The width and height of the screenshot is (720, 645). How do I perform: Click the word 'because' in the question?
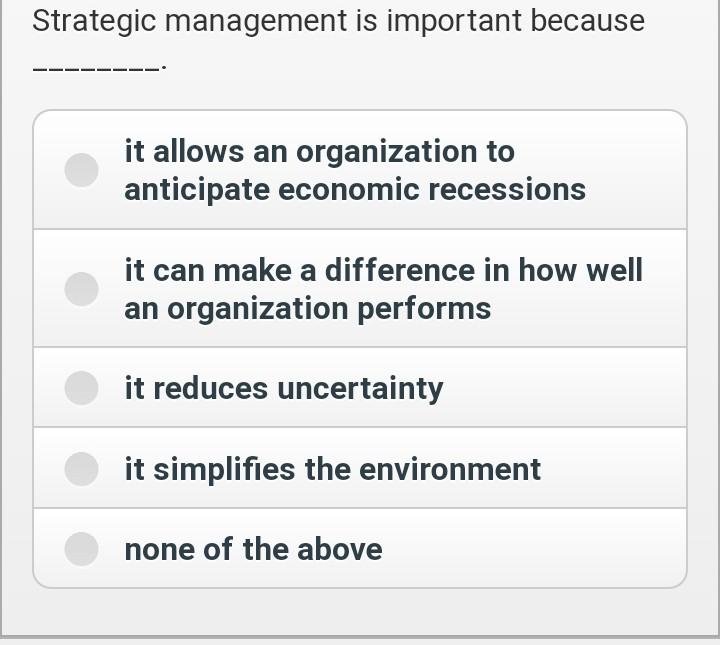pyautogui.click(x=588, y=21)
